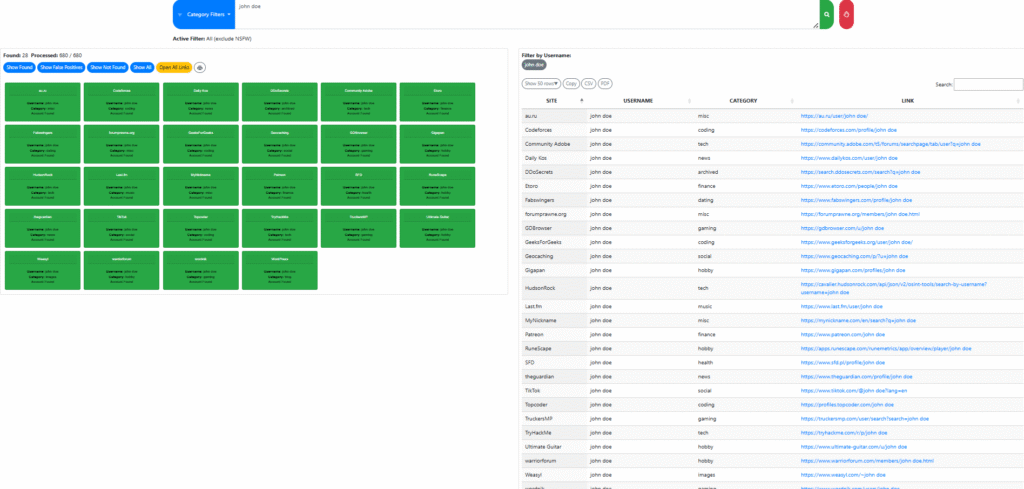Export the table as PDF
This screenshot has height=489, width=1024.
[605, 84]
